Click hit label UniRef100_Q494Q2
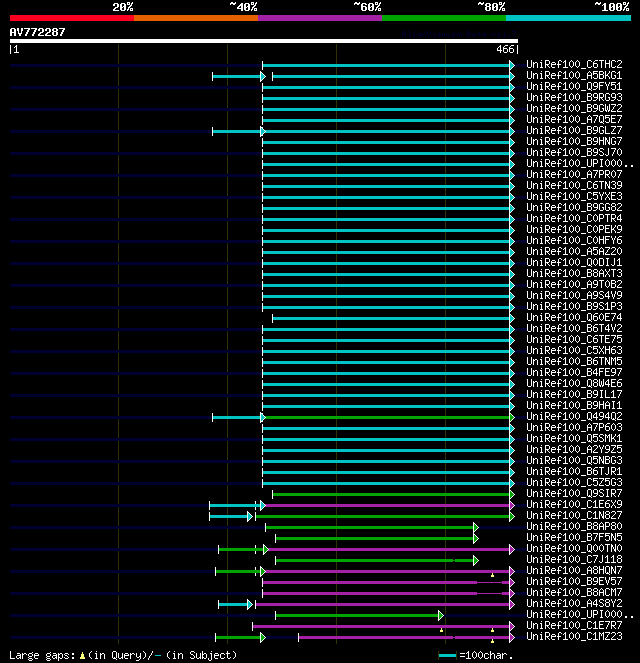Image resolution: width=640 pixels, height=663 pixels. tap(574, 416)
